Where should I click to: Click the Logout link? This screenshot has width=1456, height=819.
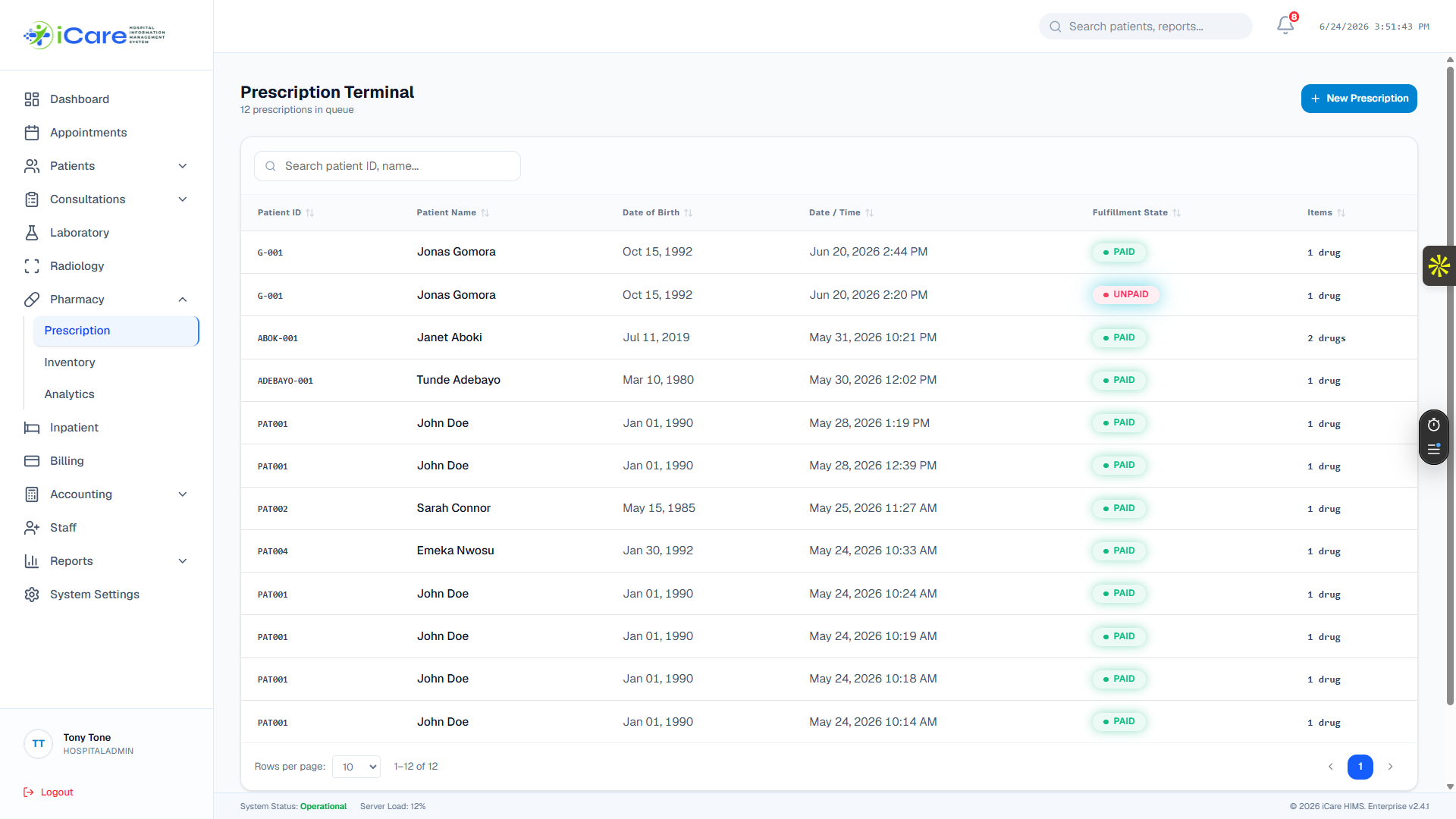[49, 792]
